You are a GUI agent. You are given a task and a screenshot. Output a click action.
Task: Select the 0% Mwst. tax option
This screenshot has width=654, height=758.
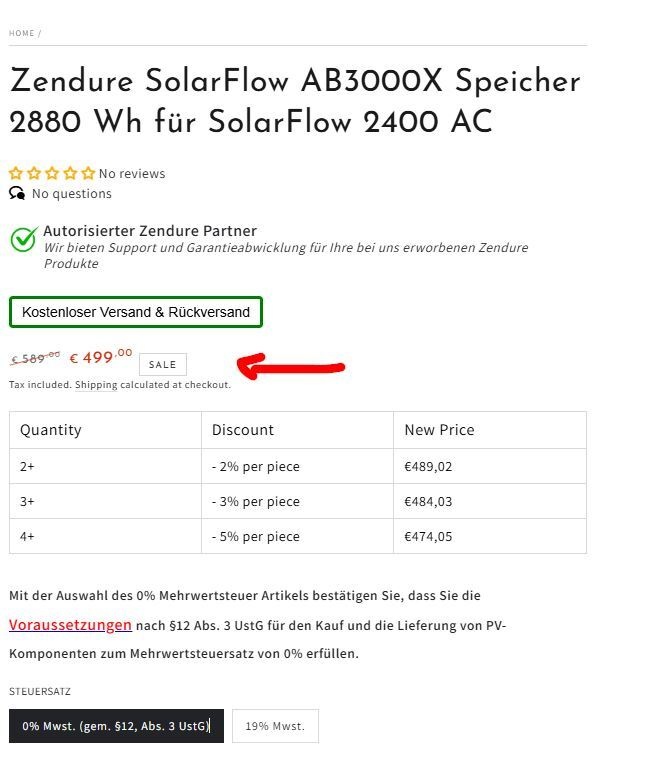(116, 726)
